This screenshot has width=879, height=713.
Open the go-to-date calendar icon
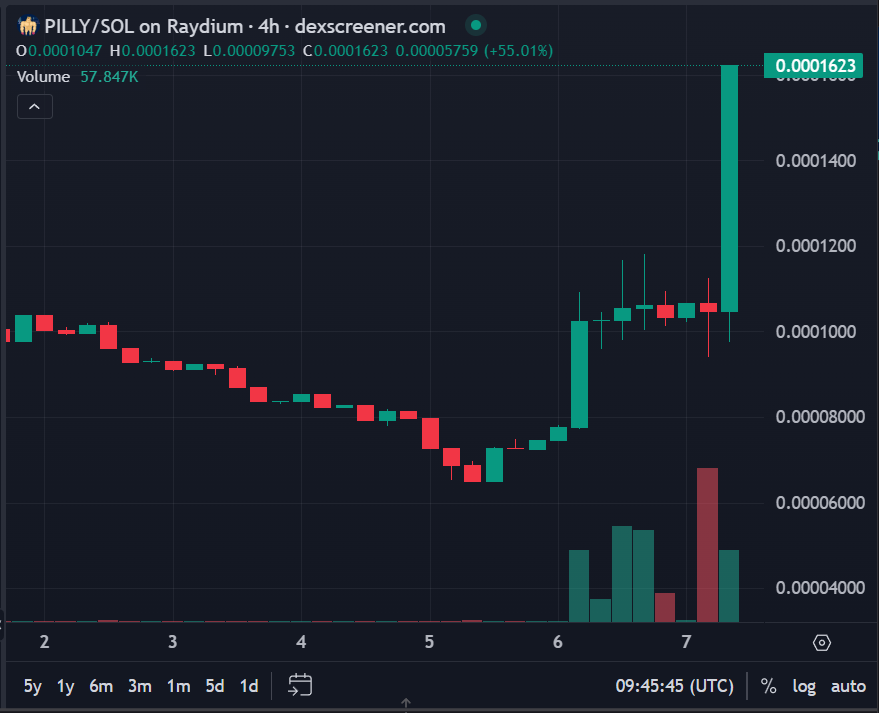pos(298,686)
